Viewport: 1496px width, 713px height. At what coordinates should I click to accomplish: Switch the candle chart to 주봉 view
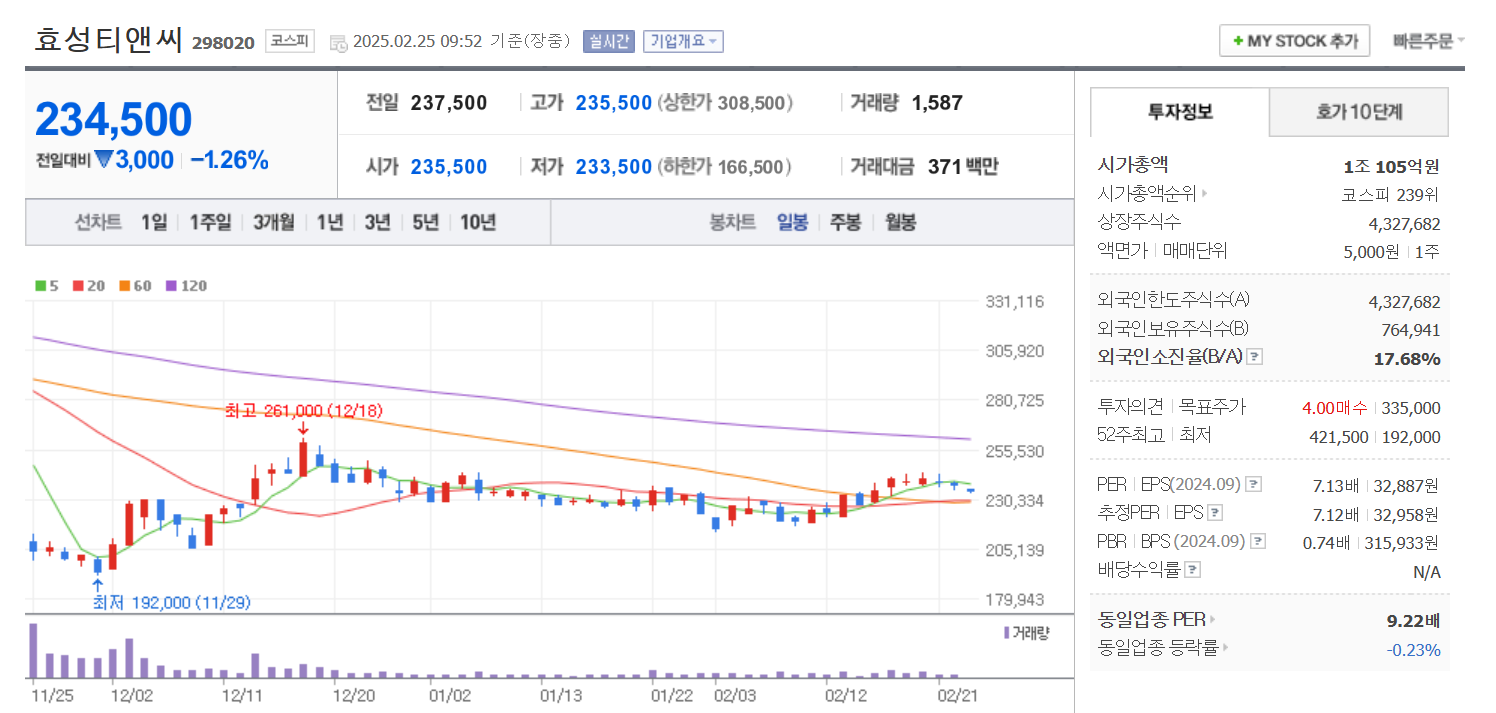(846, 222)
